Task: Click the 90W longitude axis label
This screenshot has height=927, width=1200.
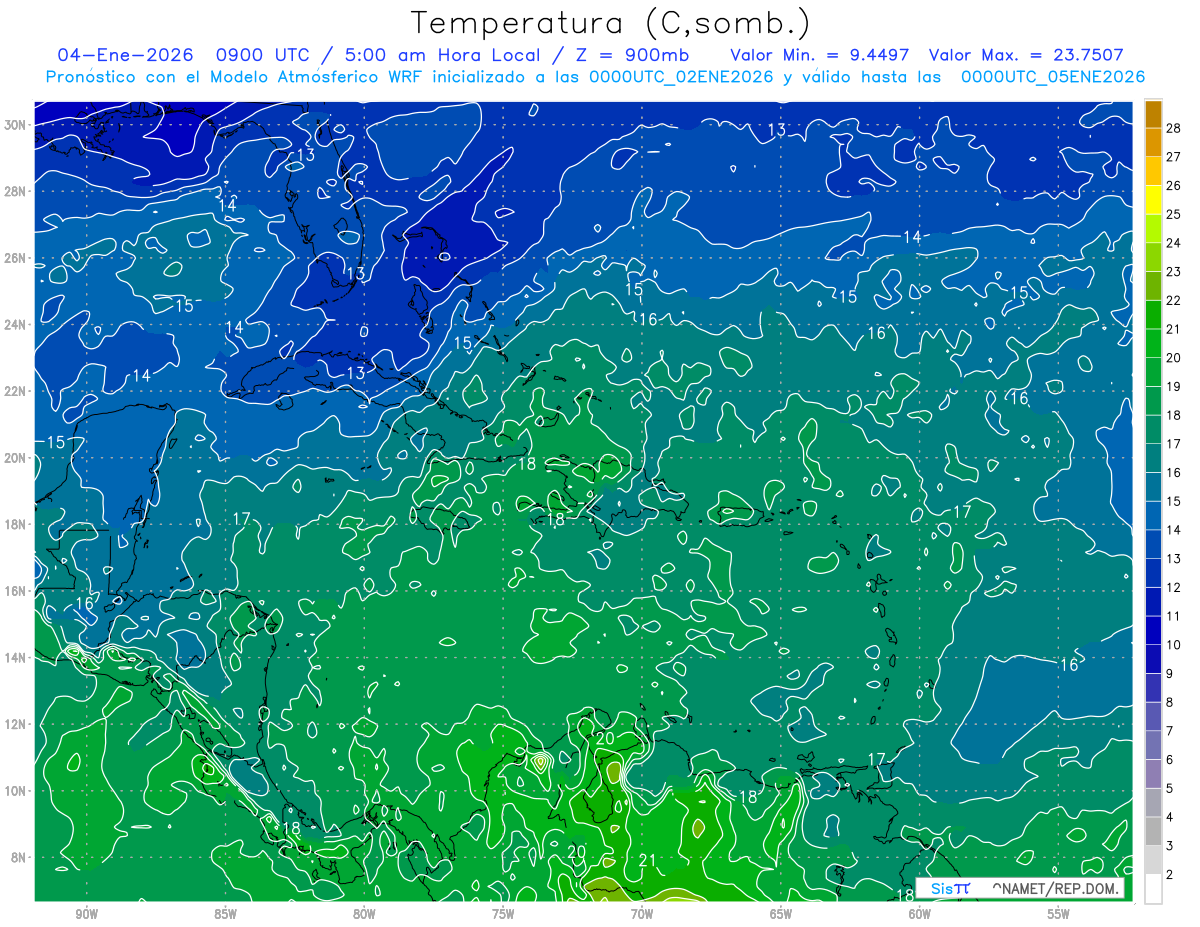Action: pos(87,914)
